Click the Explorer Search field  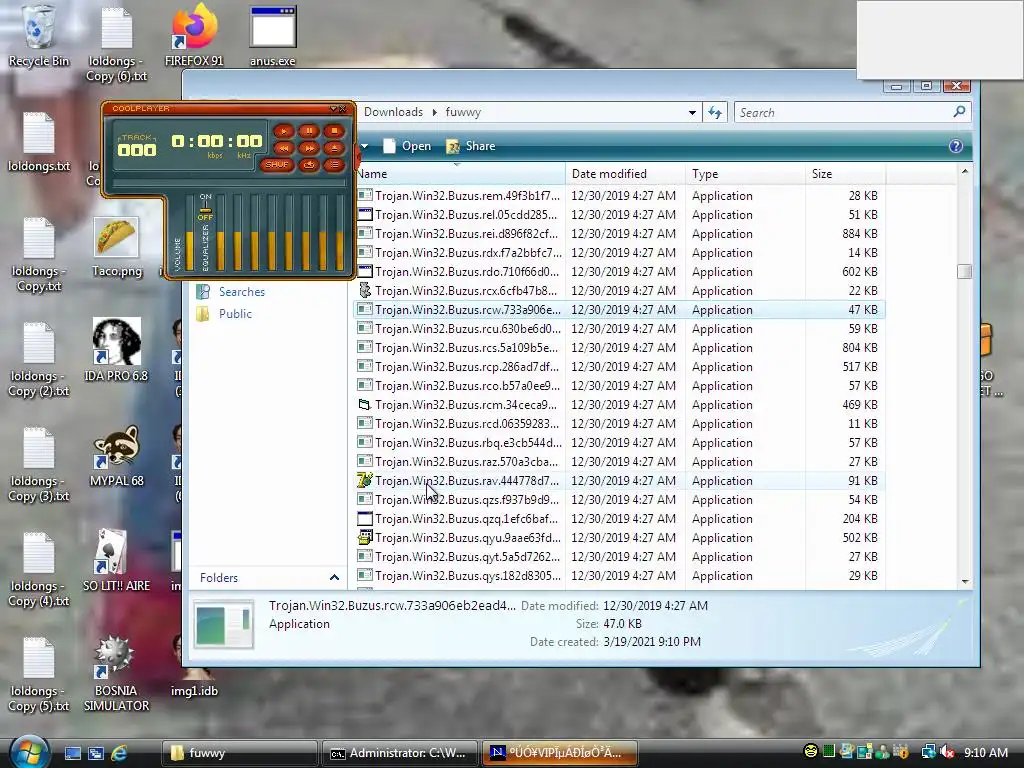tap(852, 113)
